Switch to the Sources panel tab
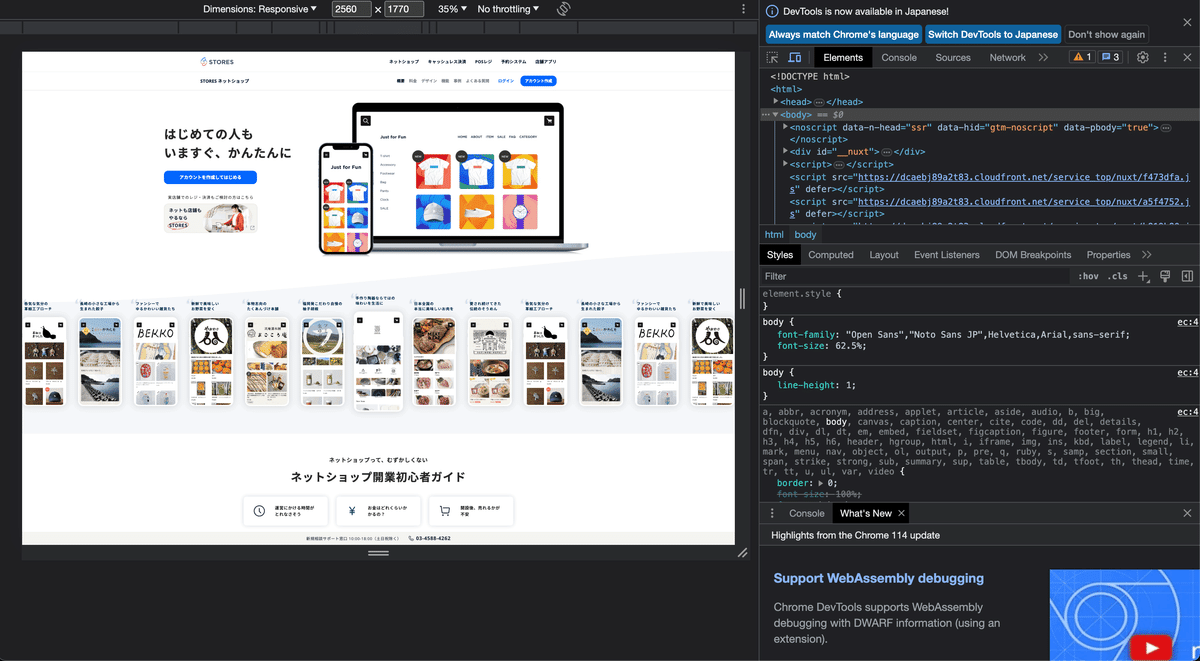 coord(953,58)
